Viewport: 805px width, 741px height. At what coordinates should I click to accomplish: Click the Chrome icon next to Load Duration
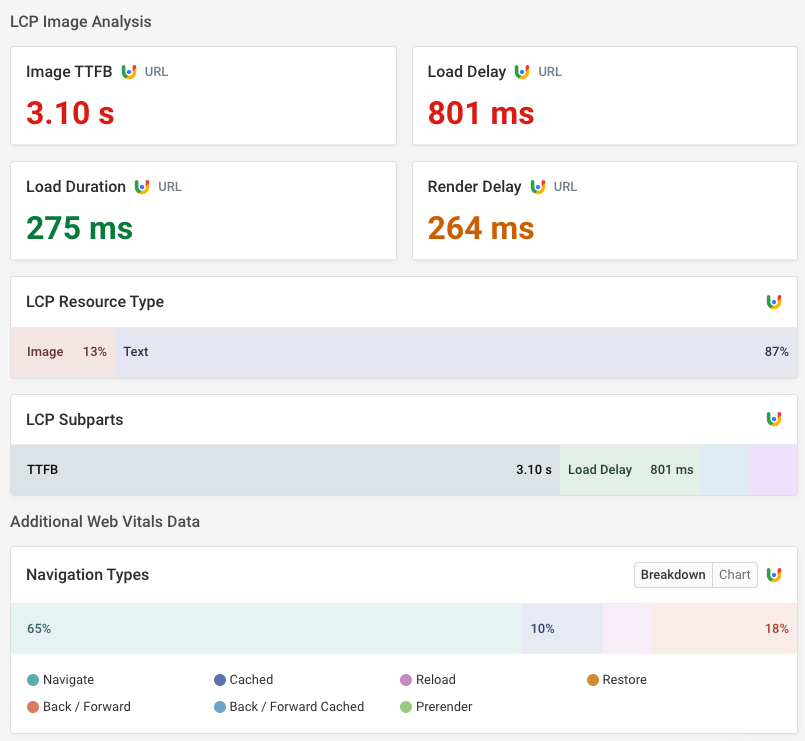tap(140, 186)
